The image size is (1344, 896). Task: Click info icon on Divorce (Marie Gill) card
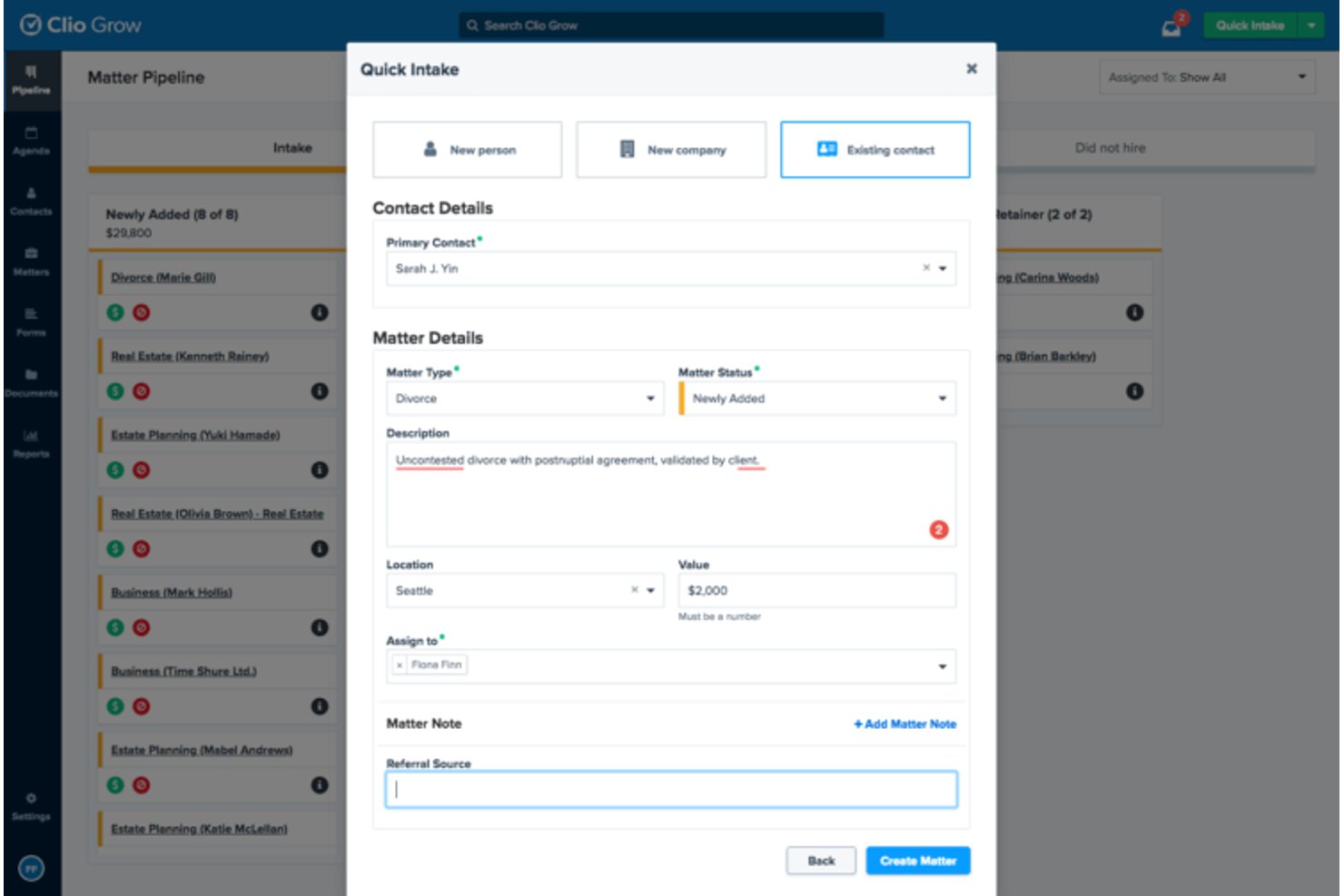[x=320, y=312]
